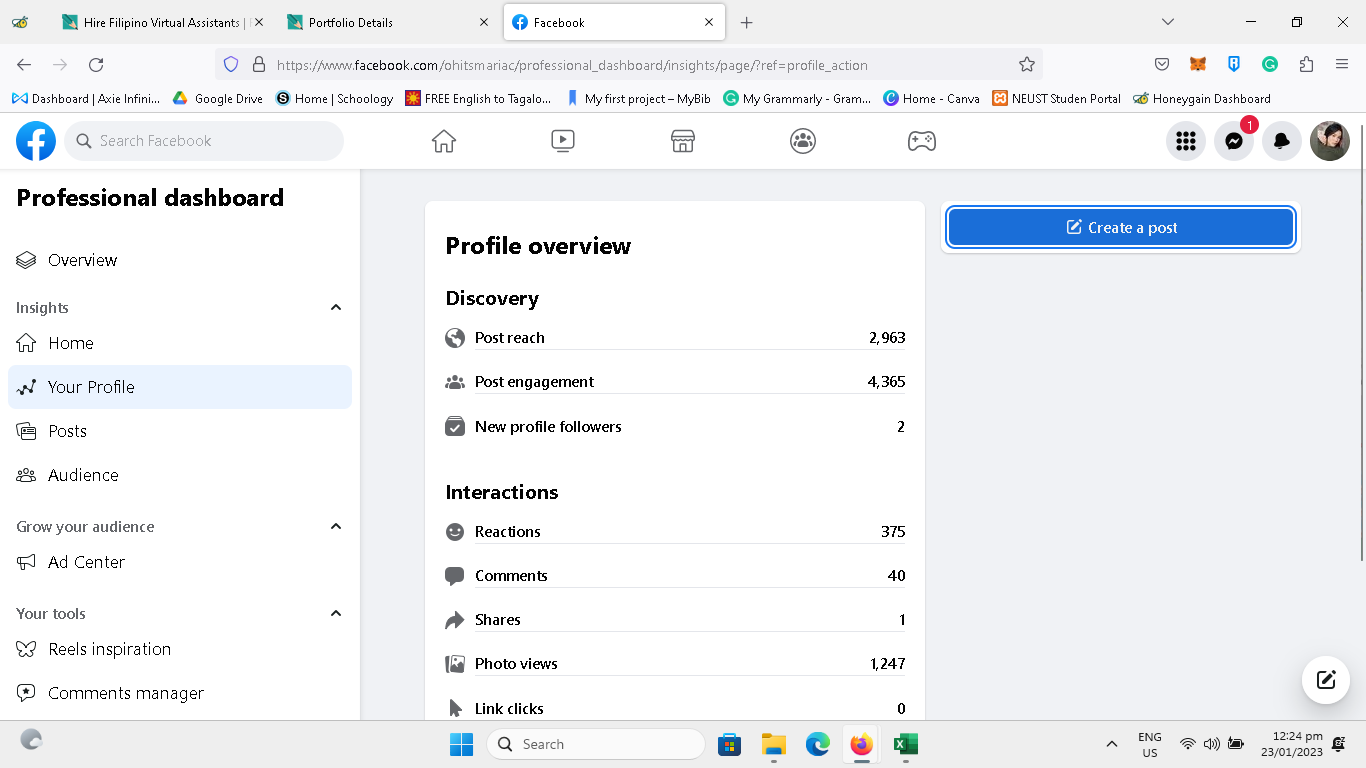This screenshot has width=1366, height=768.
Task: Open the Windows Start menu
Action: coord(461,744)
